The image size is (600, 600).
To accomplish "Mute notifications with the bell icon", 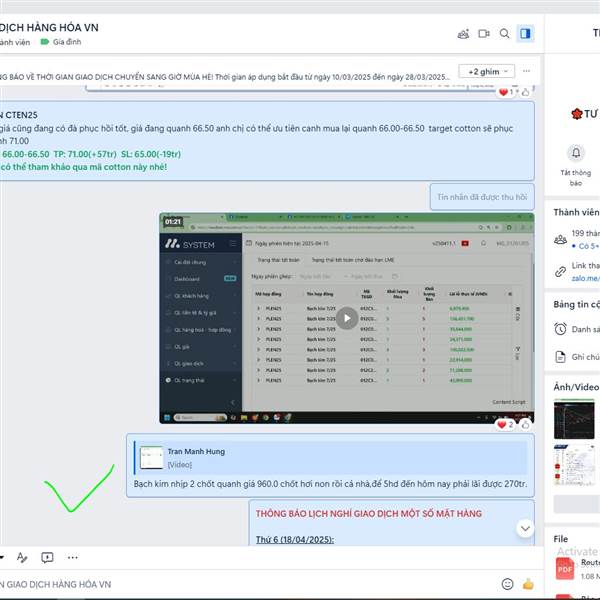I will (x=576, y=153).
